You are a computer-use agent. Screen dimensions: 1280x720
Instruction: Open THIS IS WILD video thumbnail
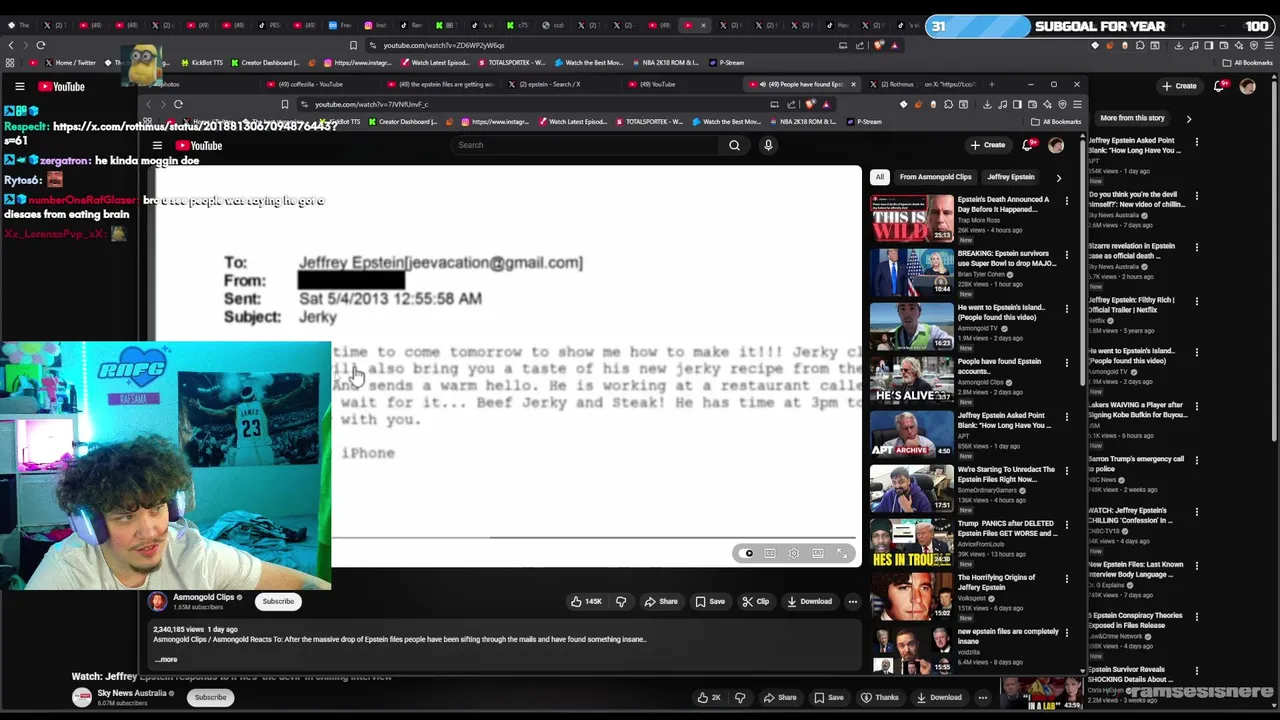tap(912, 219)
